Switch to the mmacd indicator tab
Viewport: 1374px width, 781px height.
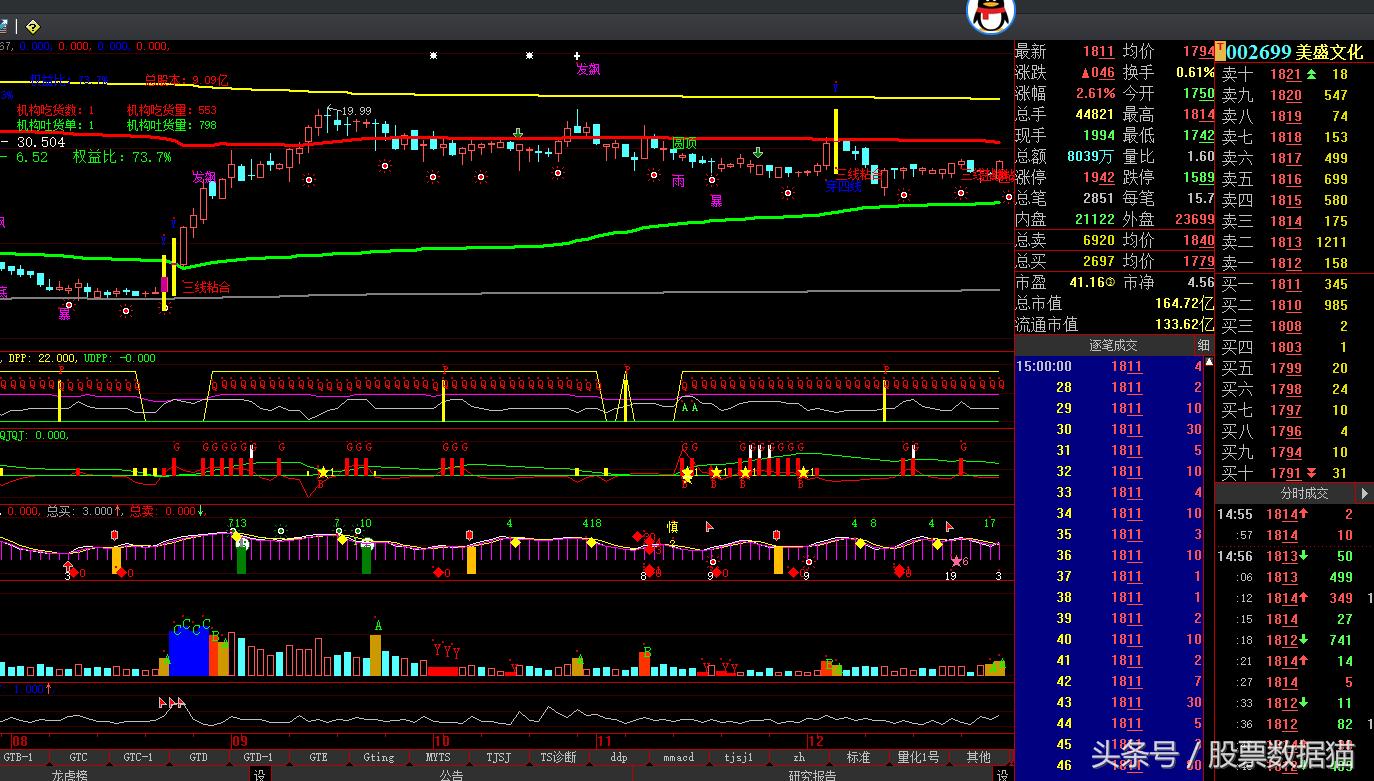click(678, 757)
